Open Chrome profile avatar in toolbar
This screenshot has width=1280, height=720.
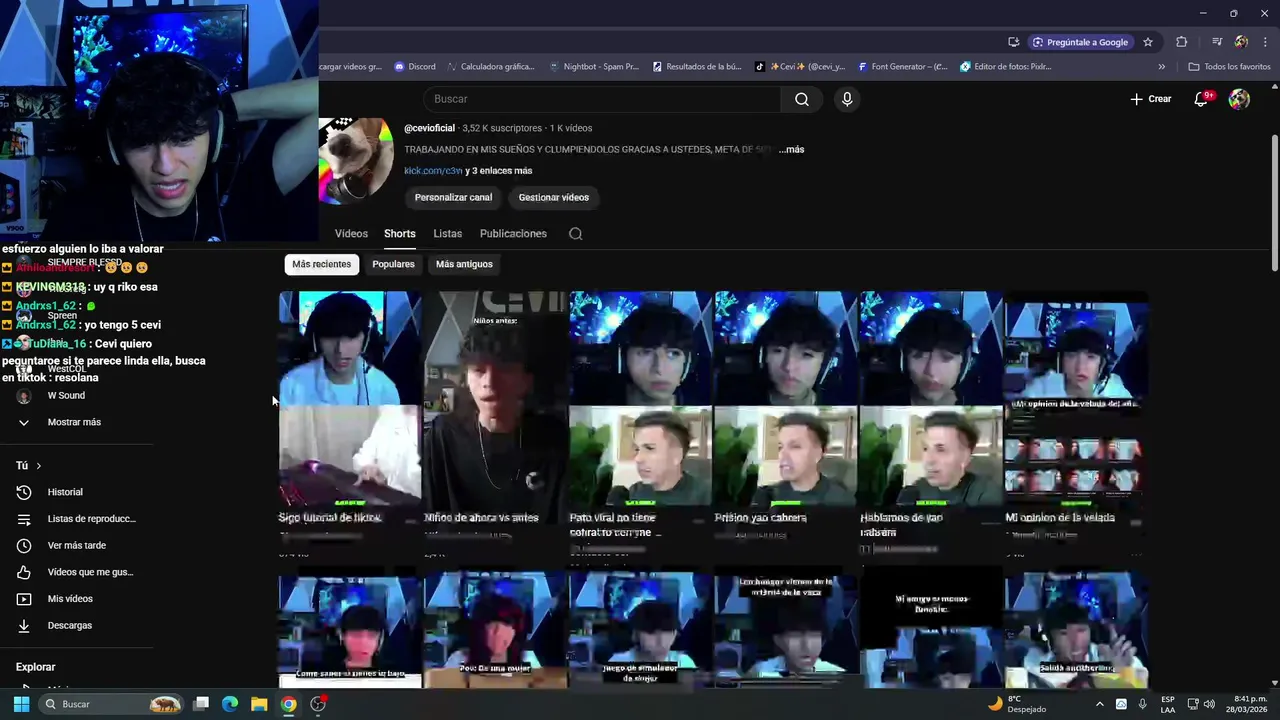(1241, 42)
